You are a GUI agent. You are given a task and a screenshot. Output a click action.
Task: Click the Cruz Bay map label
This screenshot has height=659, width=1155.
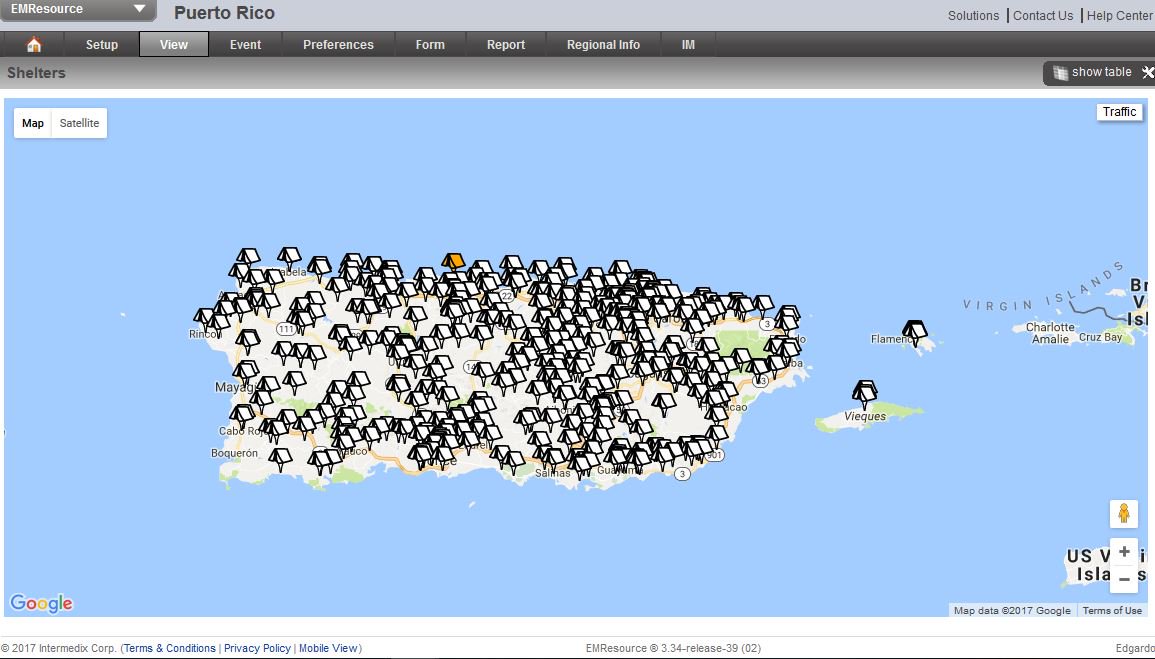(x=1100, y=337)
